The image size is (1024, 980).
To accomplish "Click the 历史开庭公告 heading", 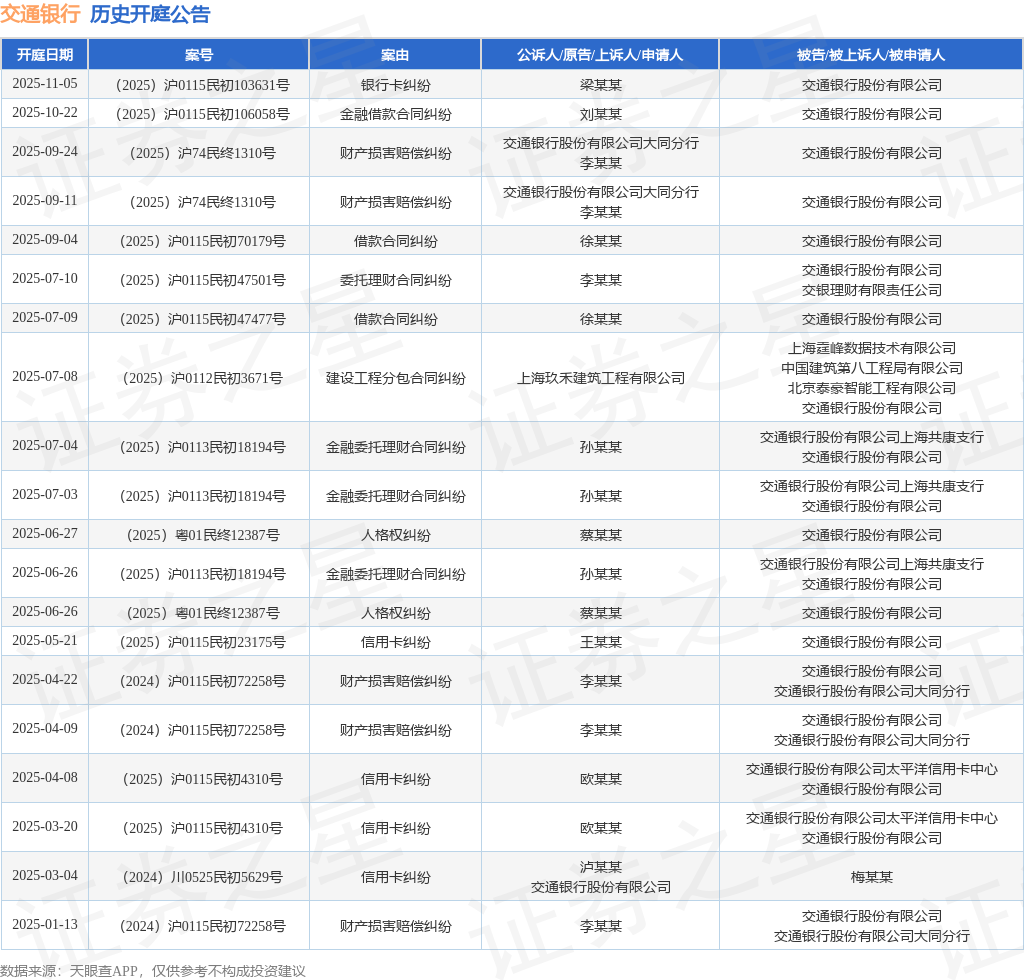I will click(150, 14).
